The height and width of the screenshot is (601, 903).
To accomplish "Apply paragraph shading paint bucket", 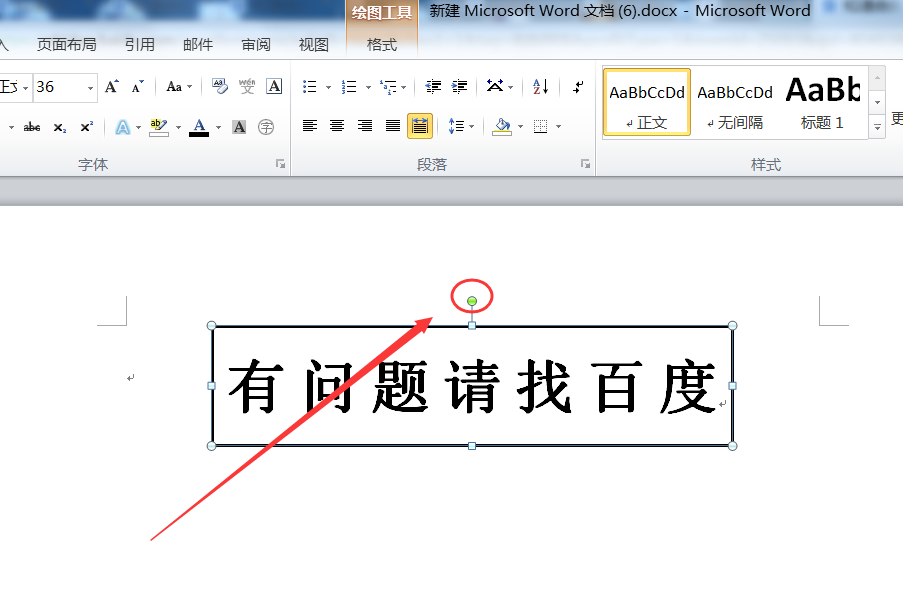I will [x=502, y=127].
